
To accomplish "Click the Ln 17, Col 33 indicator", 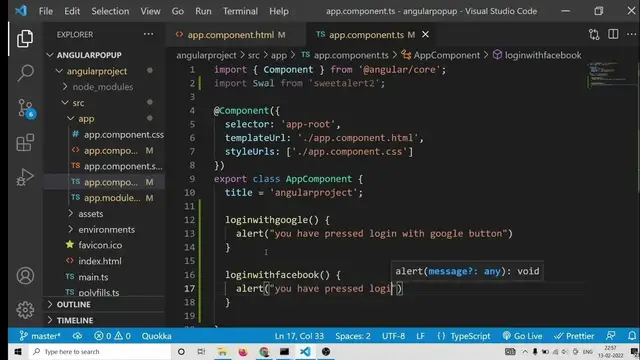I will pos(299,336).
